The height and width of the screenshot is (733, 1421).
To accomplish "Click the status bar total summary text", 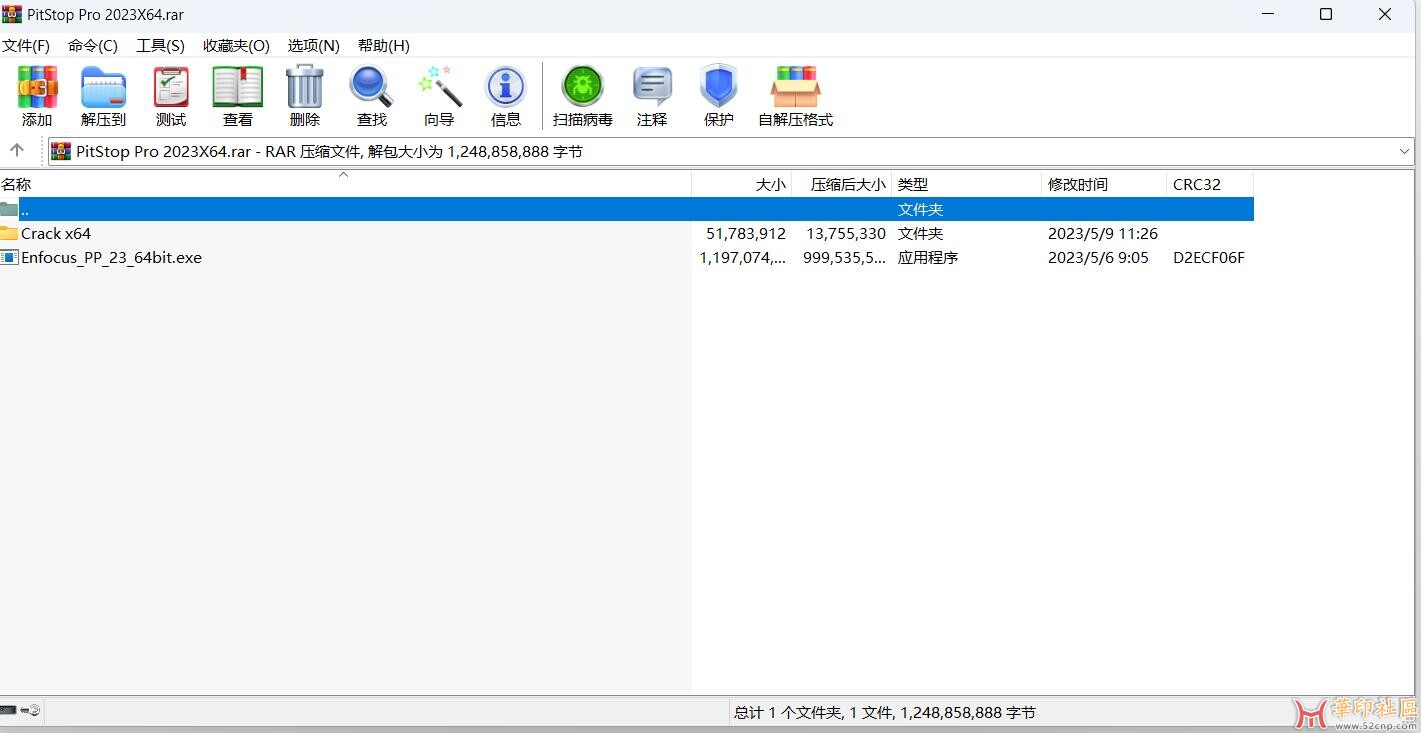I will pos(885,713).
